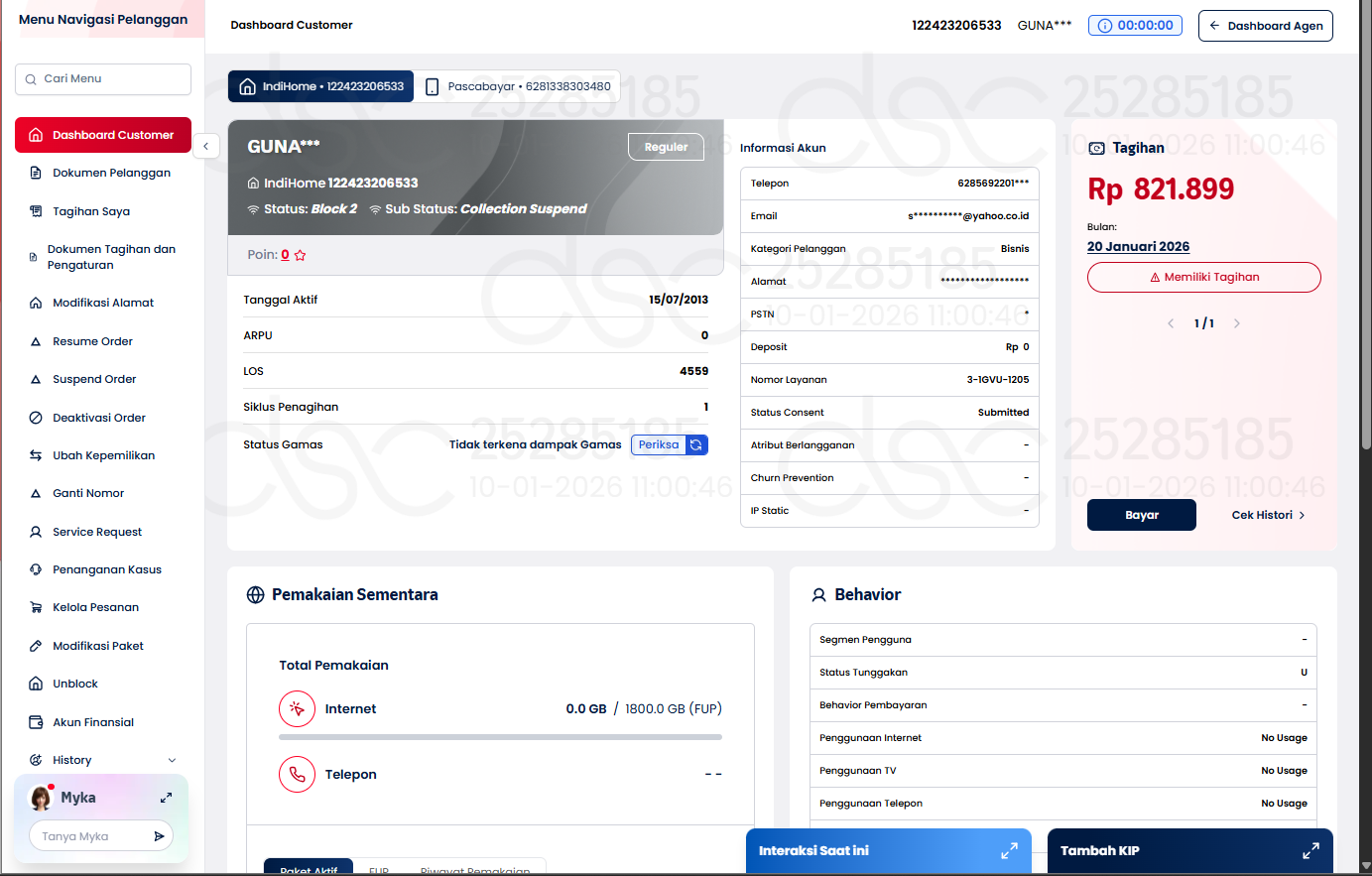Click the Internet usage cursor icon
This screenshot has width=1372, height=876.
297,708
